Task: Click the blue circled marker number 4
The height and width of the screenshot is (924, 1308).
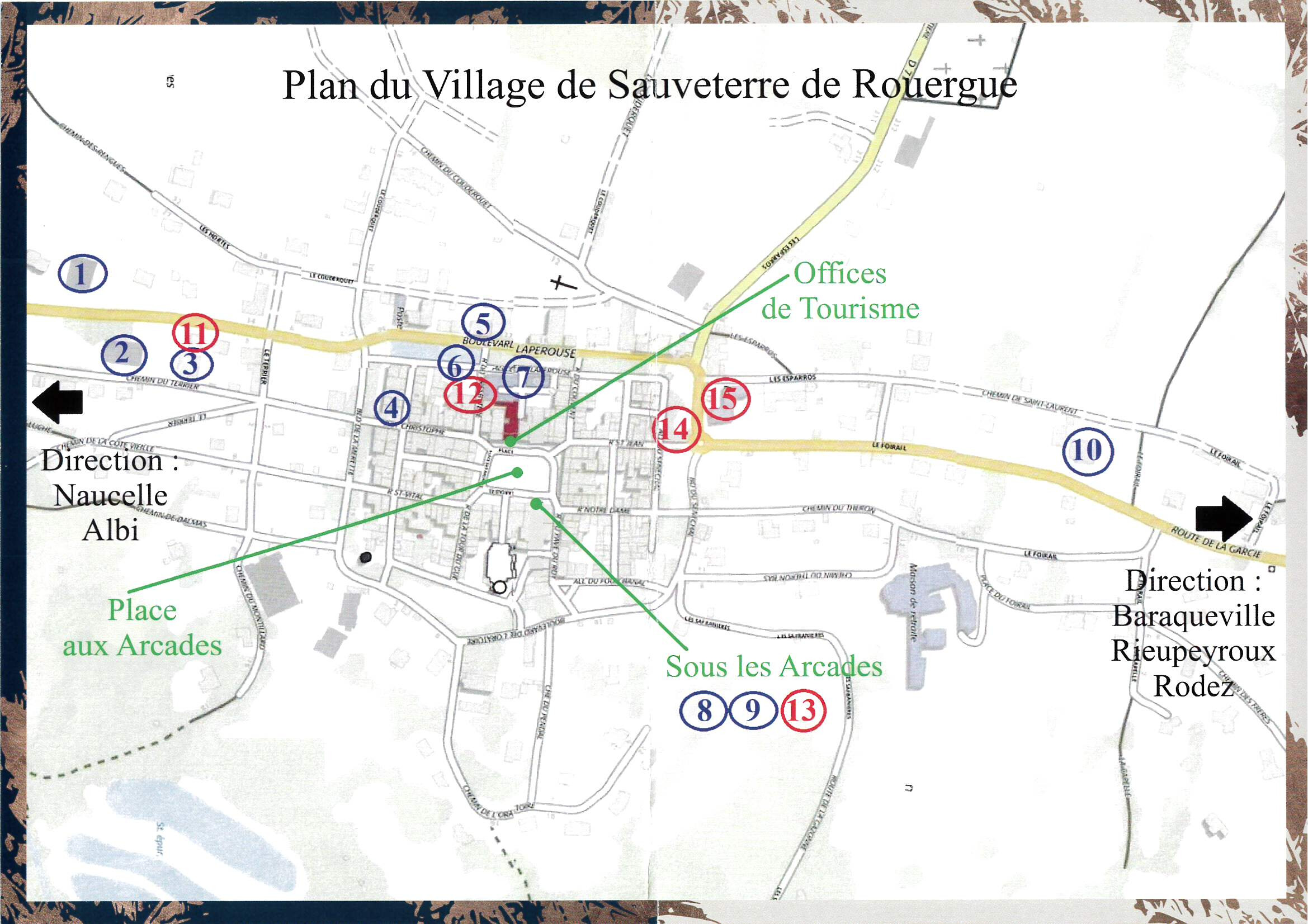Action: 392,408
